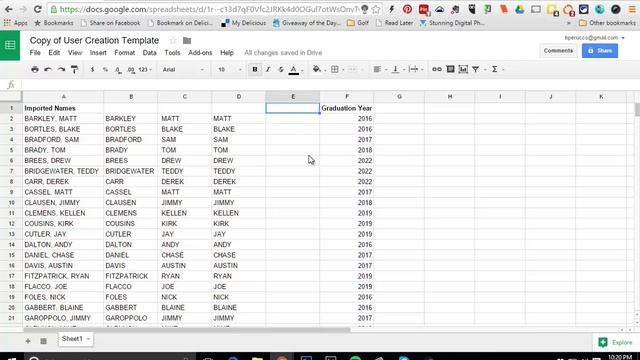Open the Borders options
The width and height of the screenshot is (640, 360).
point(335,69)
